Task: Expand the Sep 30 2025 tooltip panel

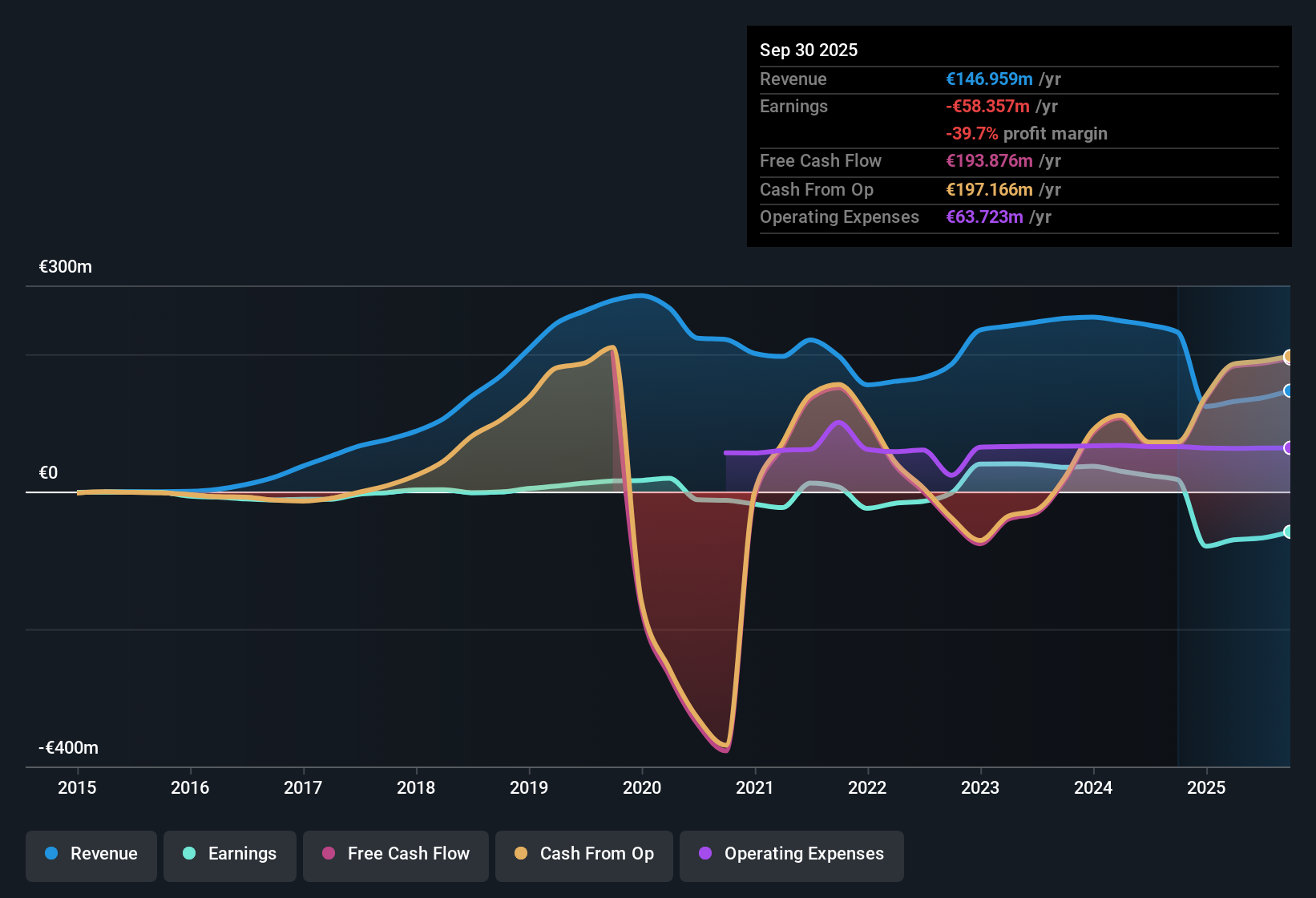Action: coord(809,50)
